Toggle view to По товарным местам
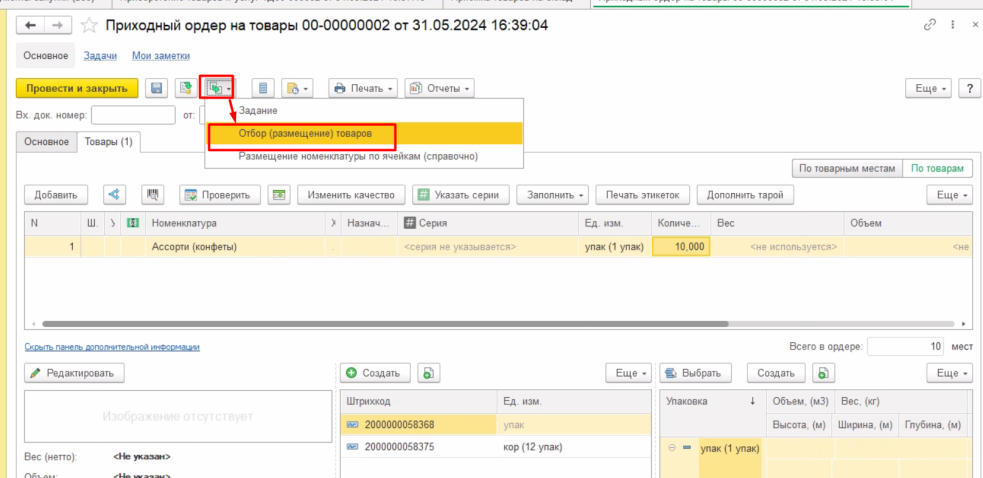Viewport: 983px width, 478px height. coord(845,169)
